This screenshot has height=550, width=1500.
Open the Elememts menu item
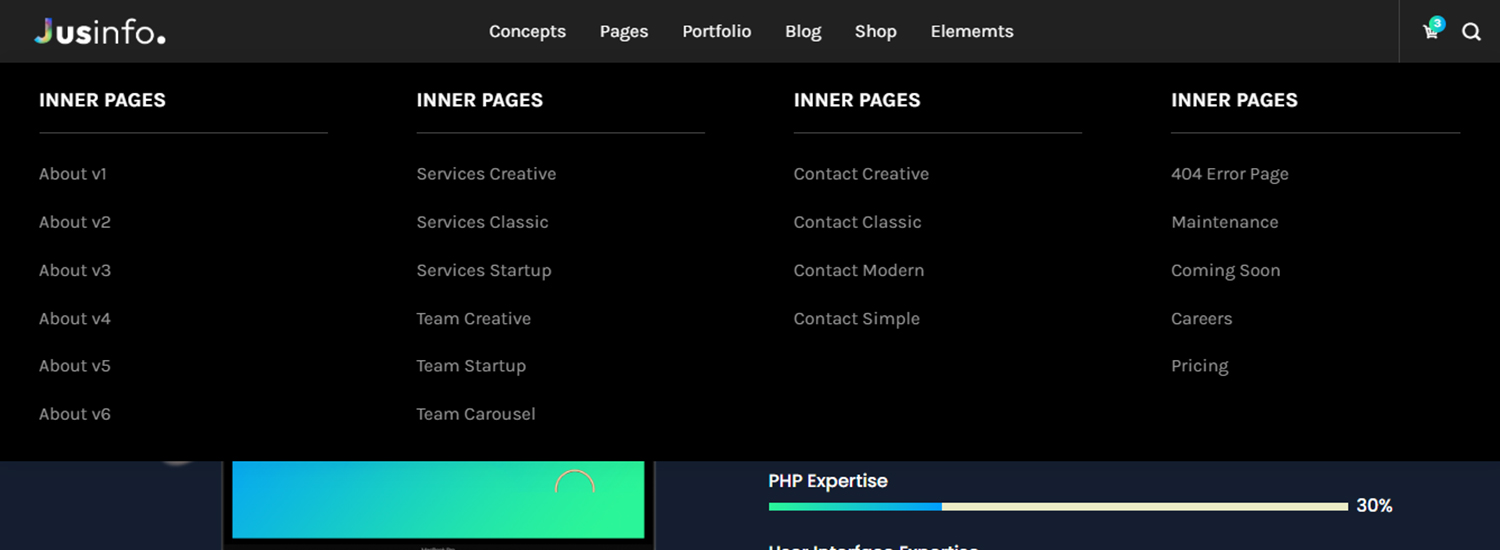tap(971, 32)
